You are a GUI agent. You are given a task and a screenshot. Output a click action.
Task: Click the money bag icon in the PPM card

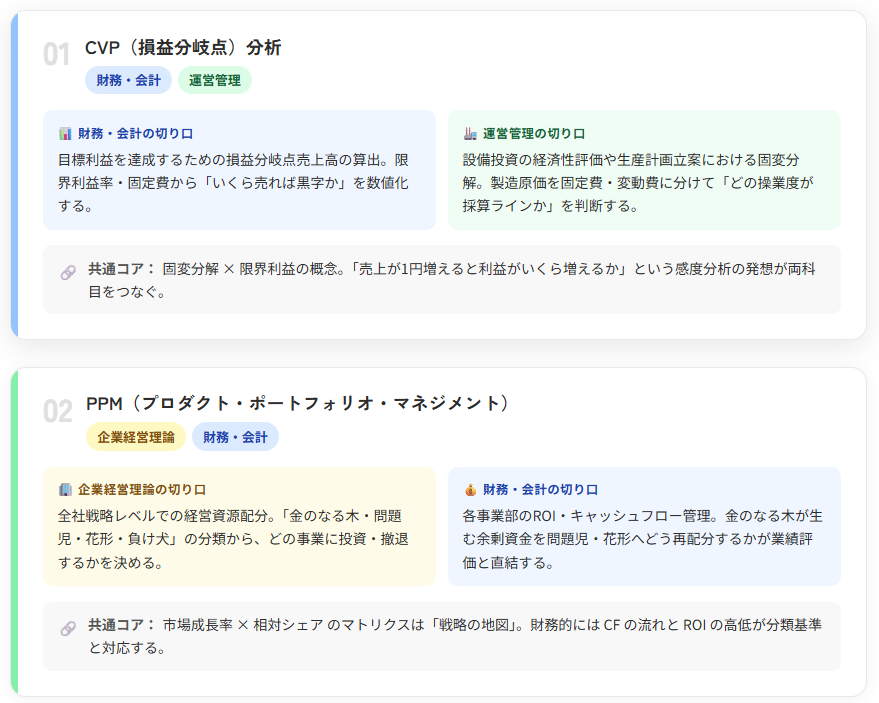click(x=470, y=490)
